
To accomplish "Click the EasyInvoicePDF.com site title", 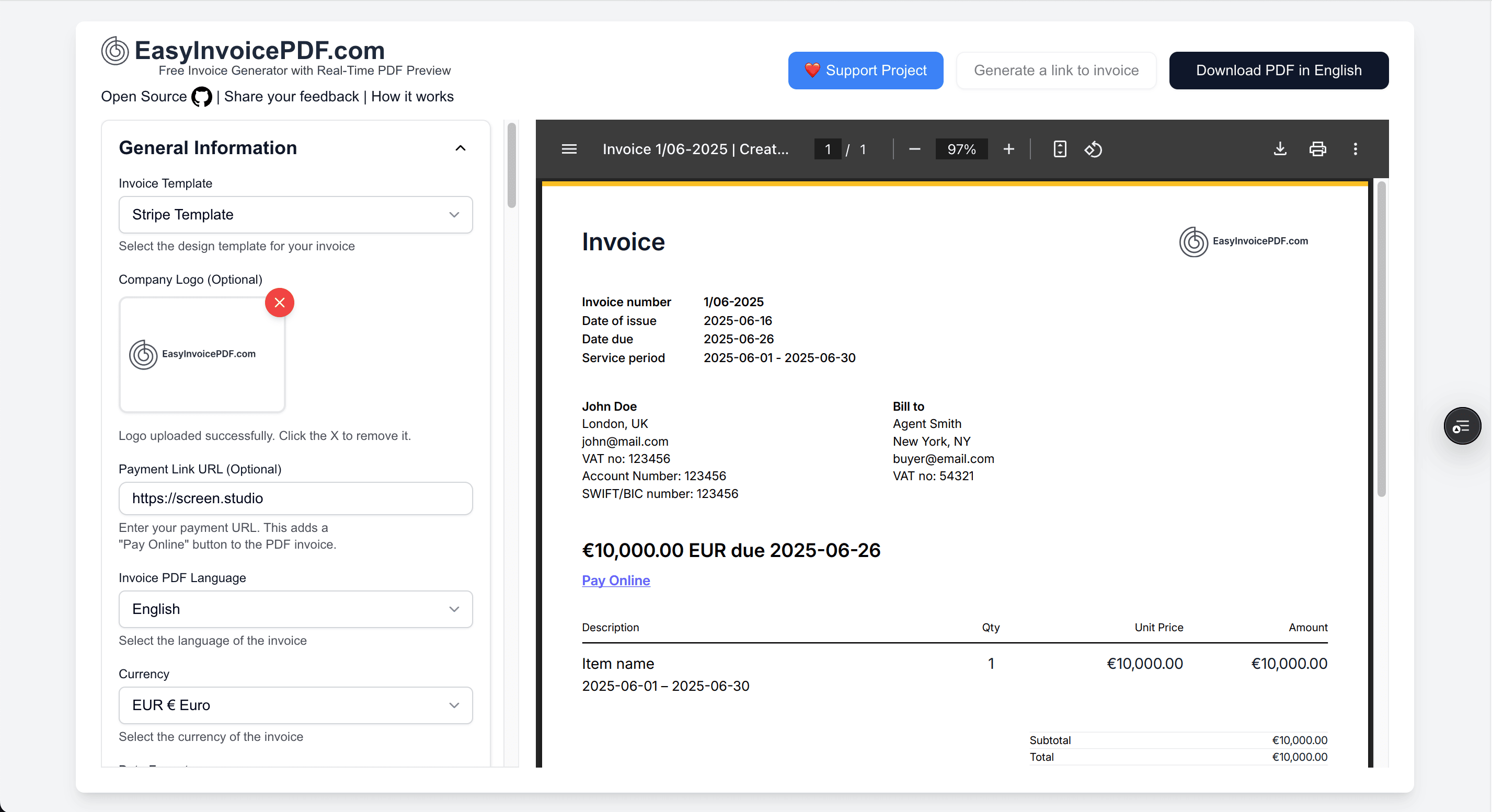I will (259, 50).
